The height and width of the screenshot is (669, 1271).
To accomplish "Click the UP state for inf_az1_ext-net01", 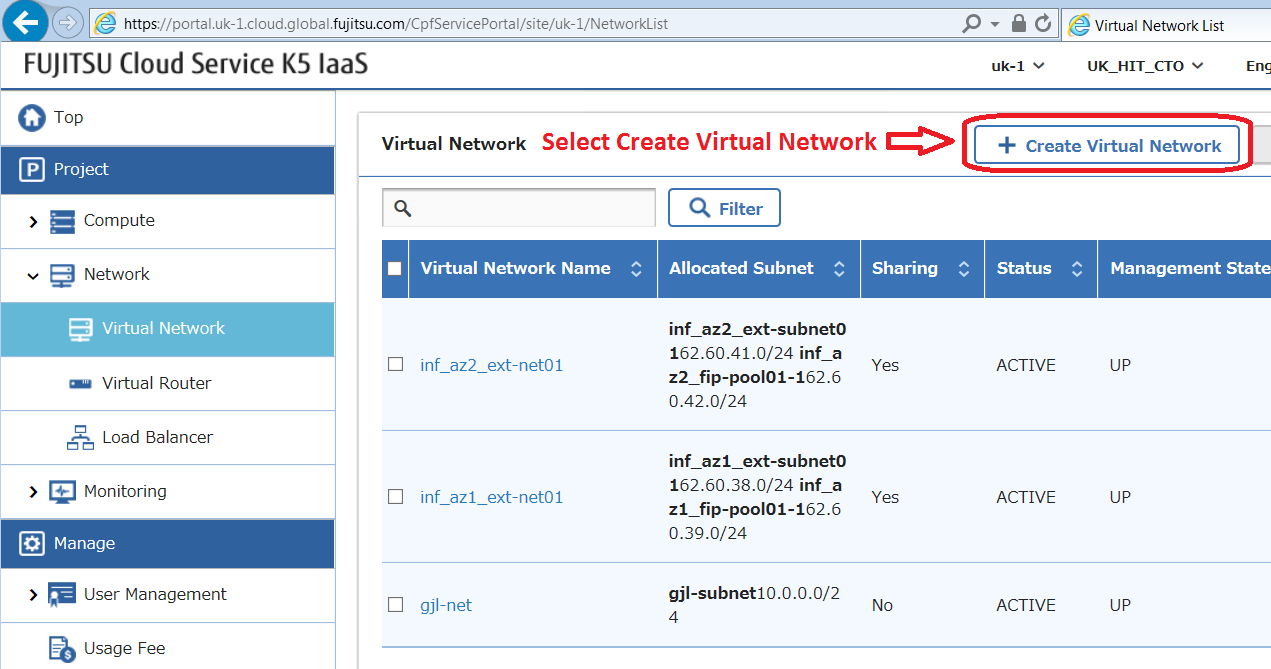I will pos(1120,497).
